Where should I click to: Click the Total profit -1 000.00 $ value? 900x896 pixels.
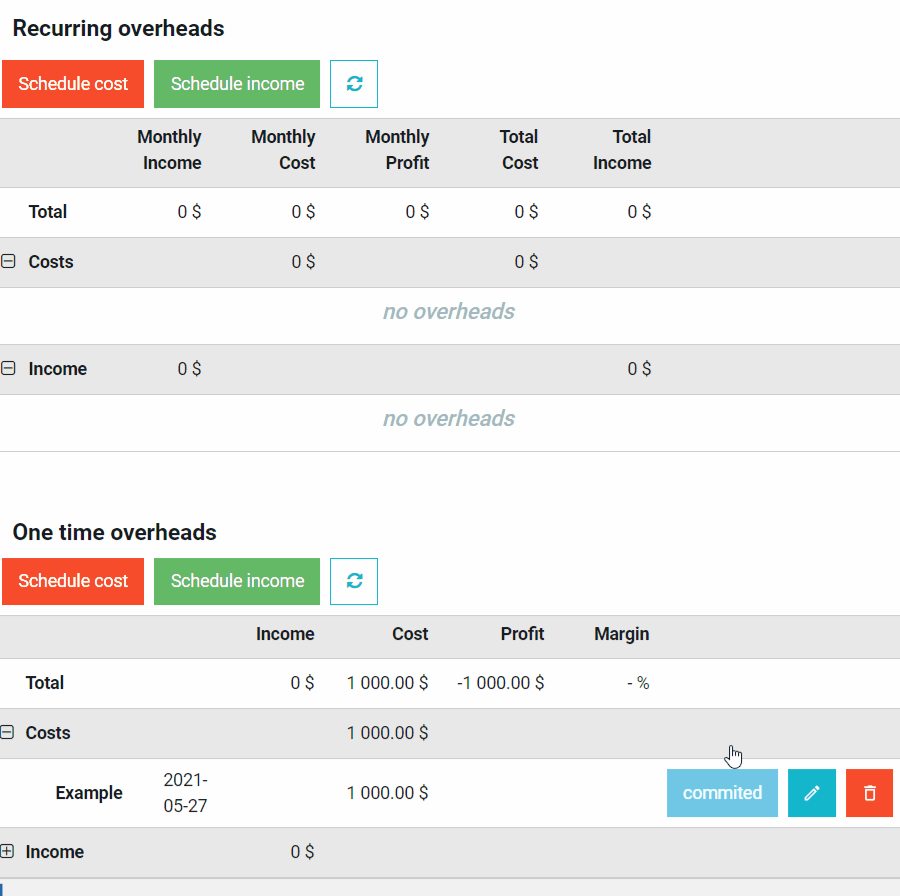[x=501, y=682]
